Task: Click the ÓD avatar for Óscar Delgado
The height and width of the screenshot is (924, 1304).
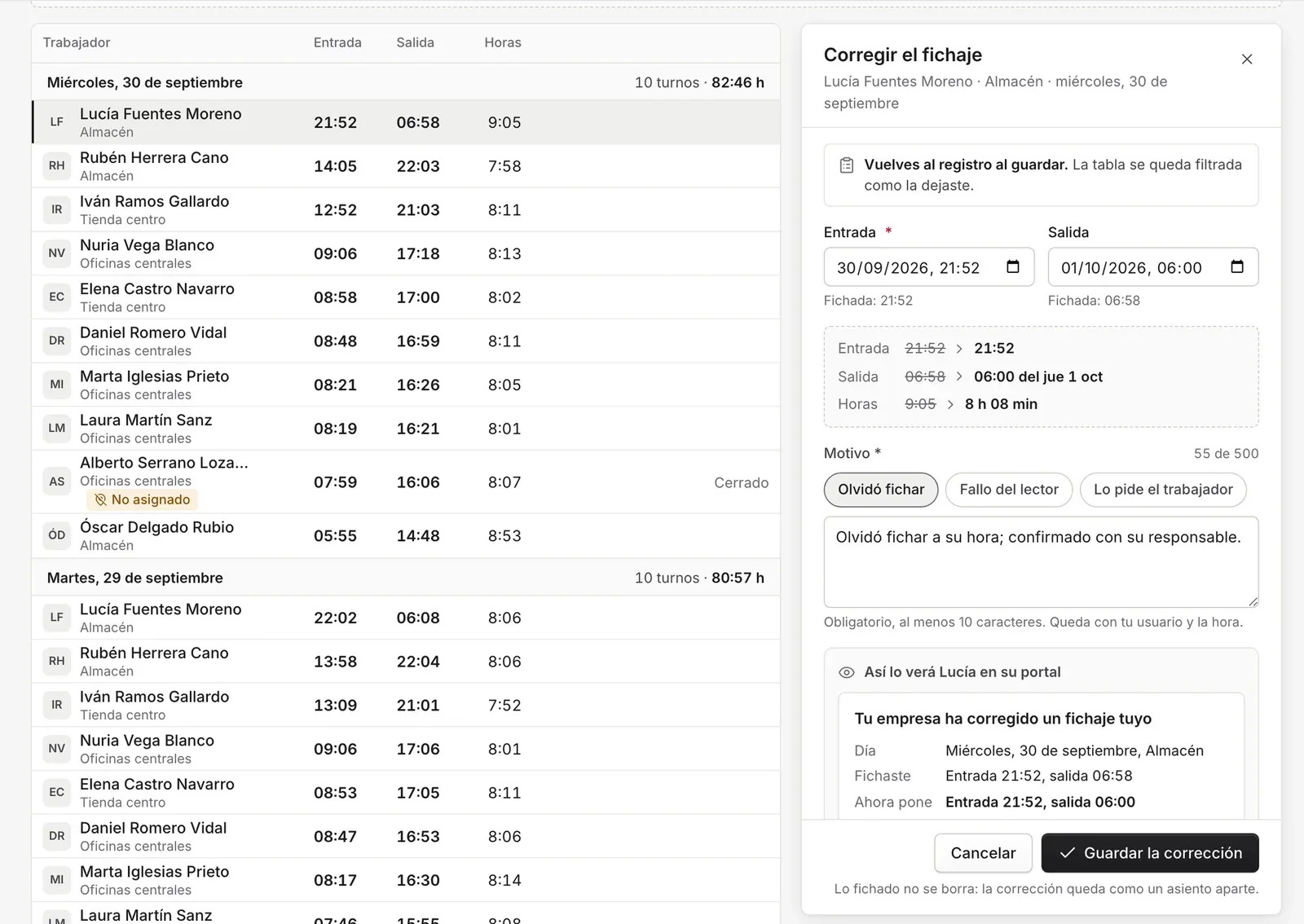Action: tap(57, 535)
